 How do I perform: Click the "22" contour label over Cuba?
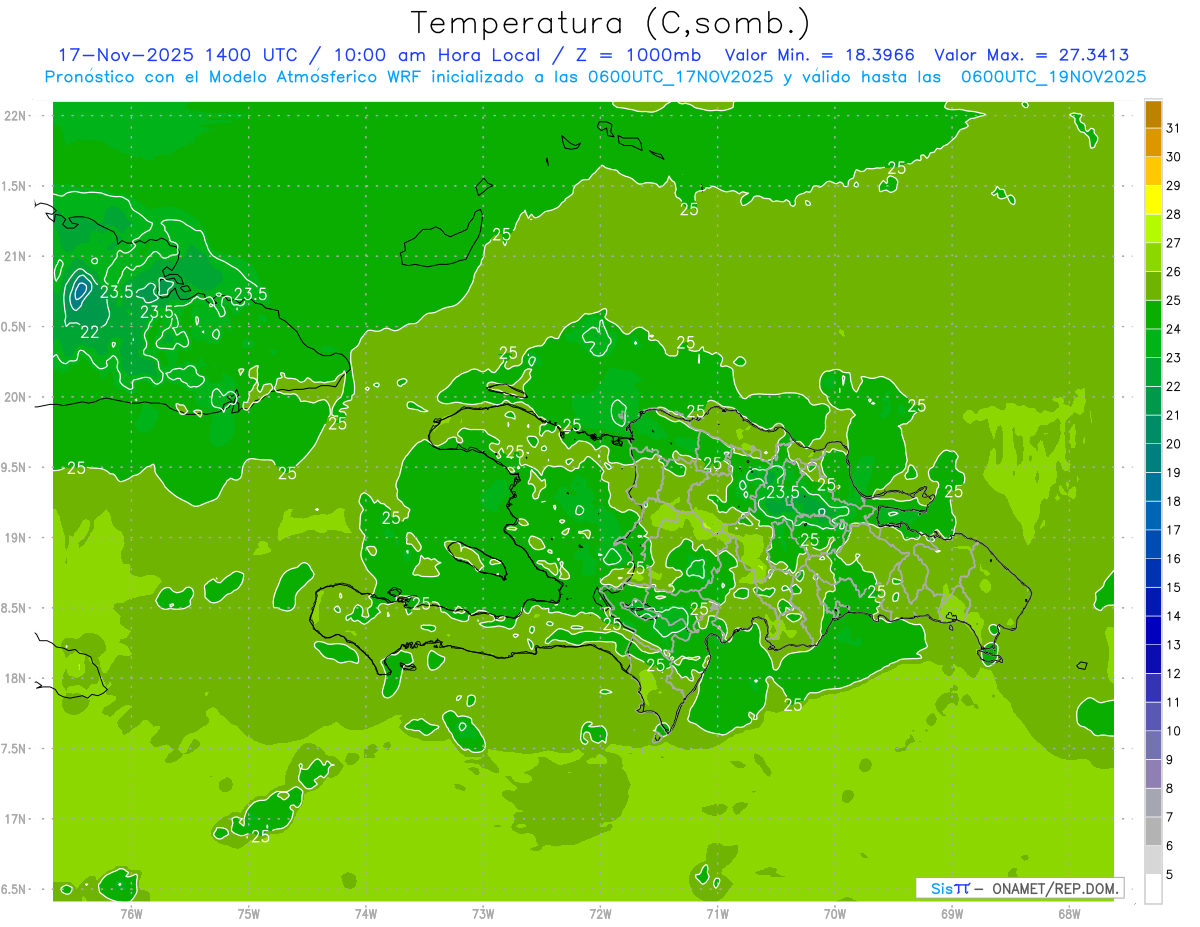(89, 332)
